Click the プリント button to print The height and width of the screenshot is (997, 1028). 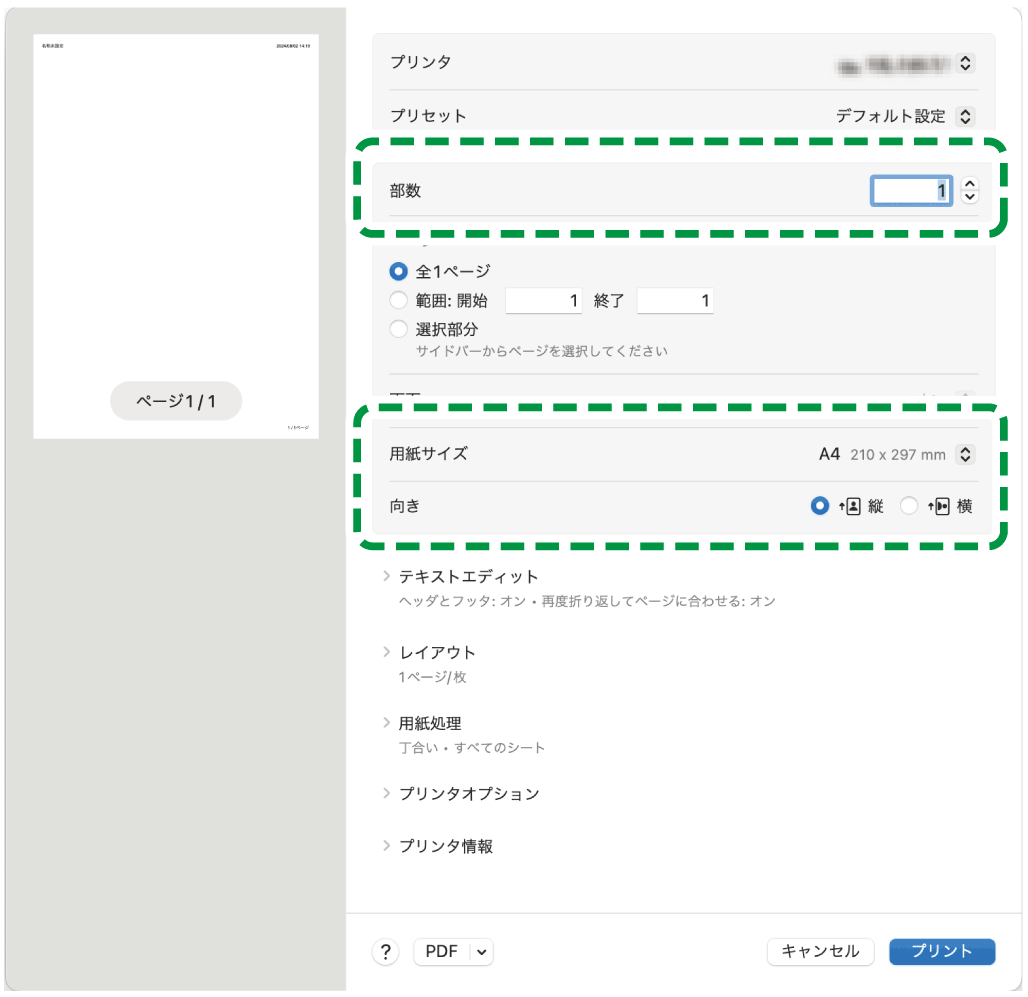[941, 951]
